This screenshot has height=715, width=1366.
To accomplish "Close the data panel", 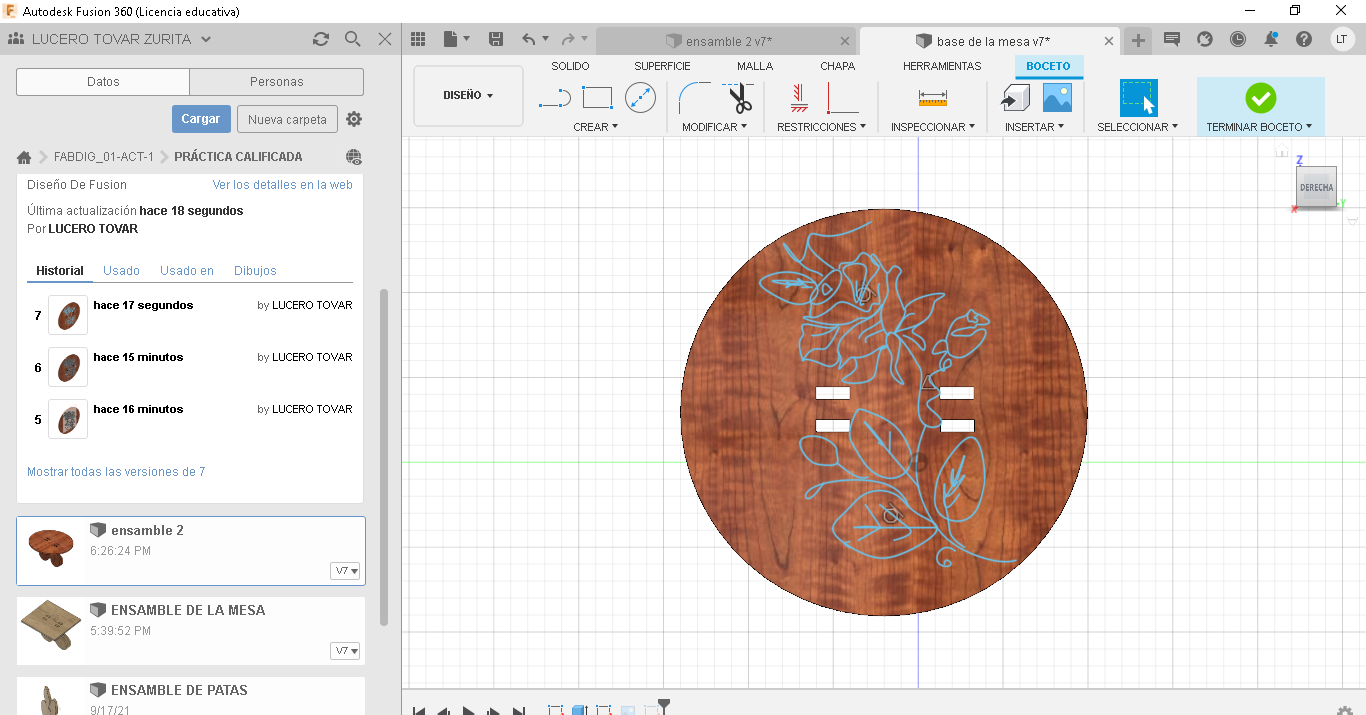I will [x=385, y=39].
